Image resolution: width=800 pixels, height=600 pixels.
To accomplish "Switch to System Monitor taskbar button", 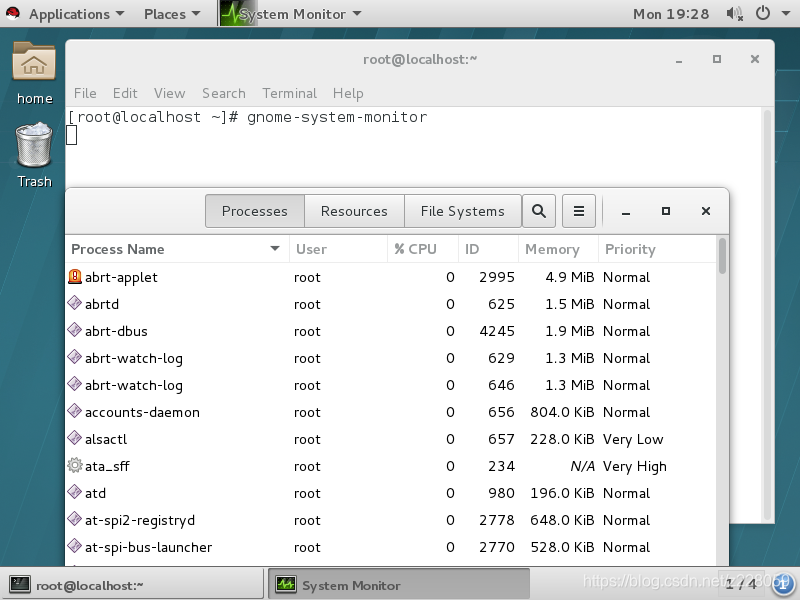I will tap(398, 584).
